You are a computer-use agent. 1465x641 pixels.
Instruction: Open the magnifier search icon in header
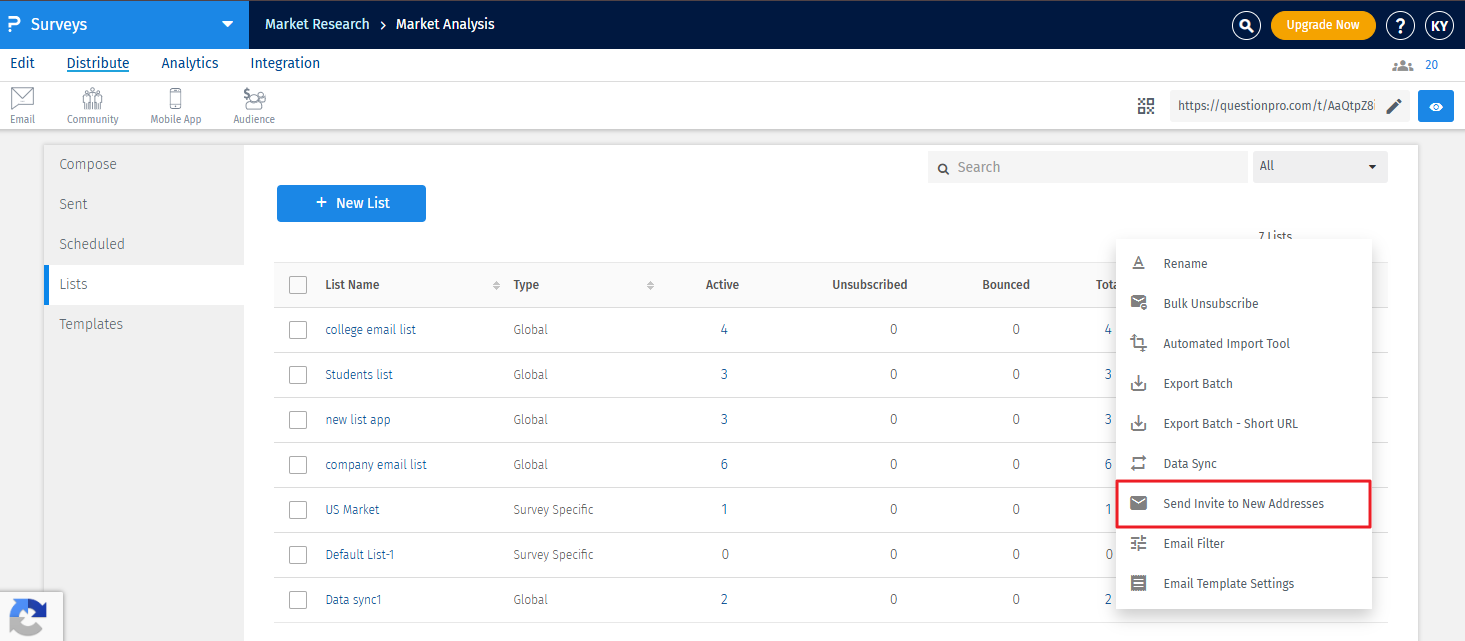point(1246,25)
